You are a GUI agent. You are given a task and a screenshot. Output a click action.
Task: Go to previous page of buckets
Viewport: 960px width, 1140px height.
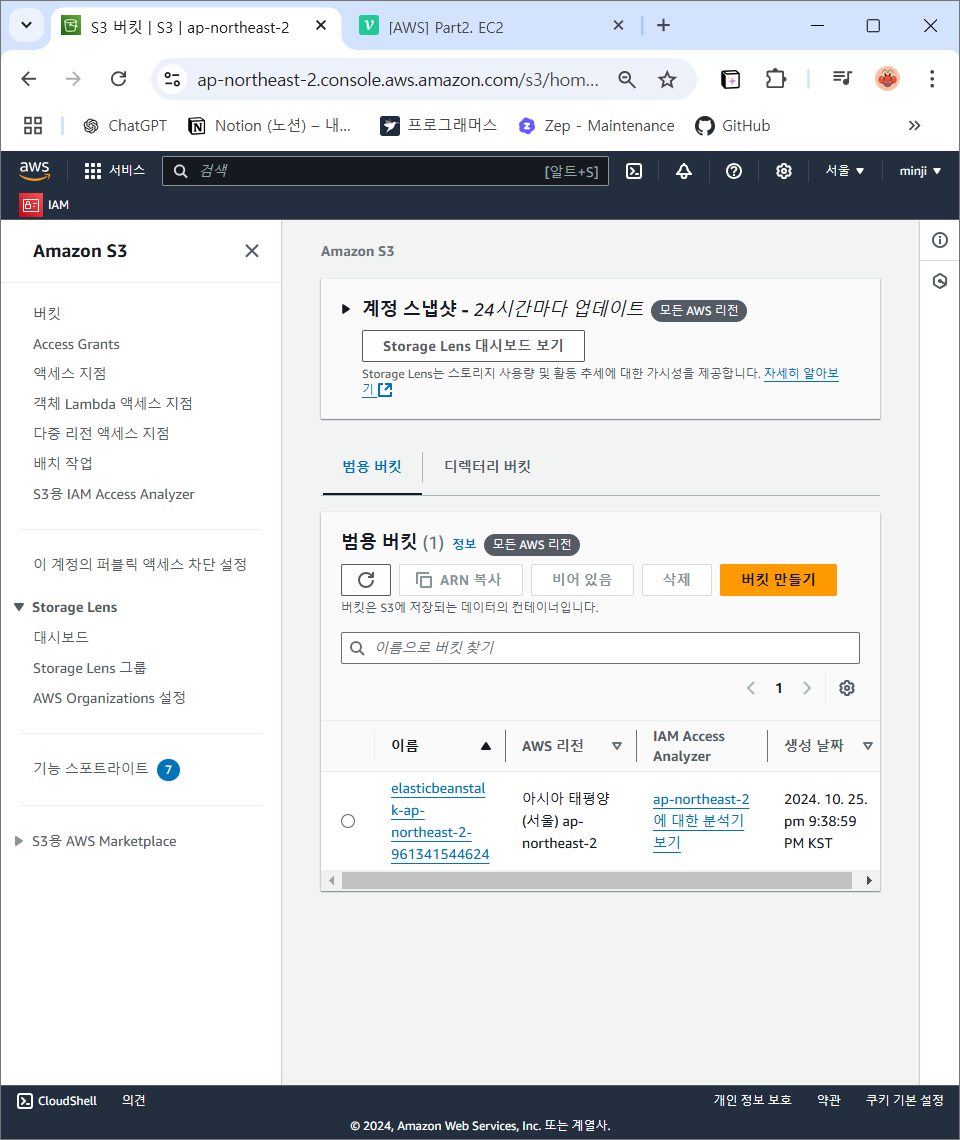[751, 688]
